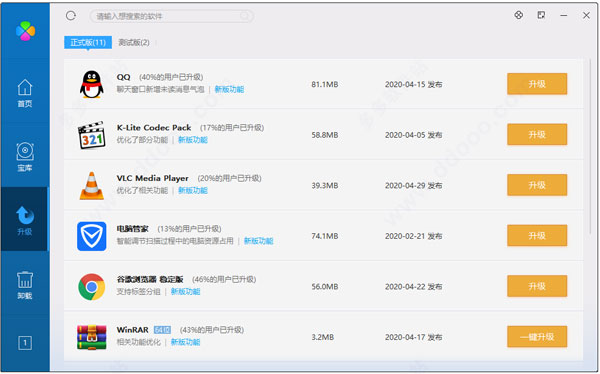Click the 3.2MB size of WinRAR

(323, 337)
